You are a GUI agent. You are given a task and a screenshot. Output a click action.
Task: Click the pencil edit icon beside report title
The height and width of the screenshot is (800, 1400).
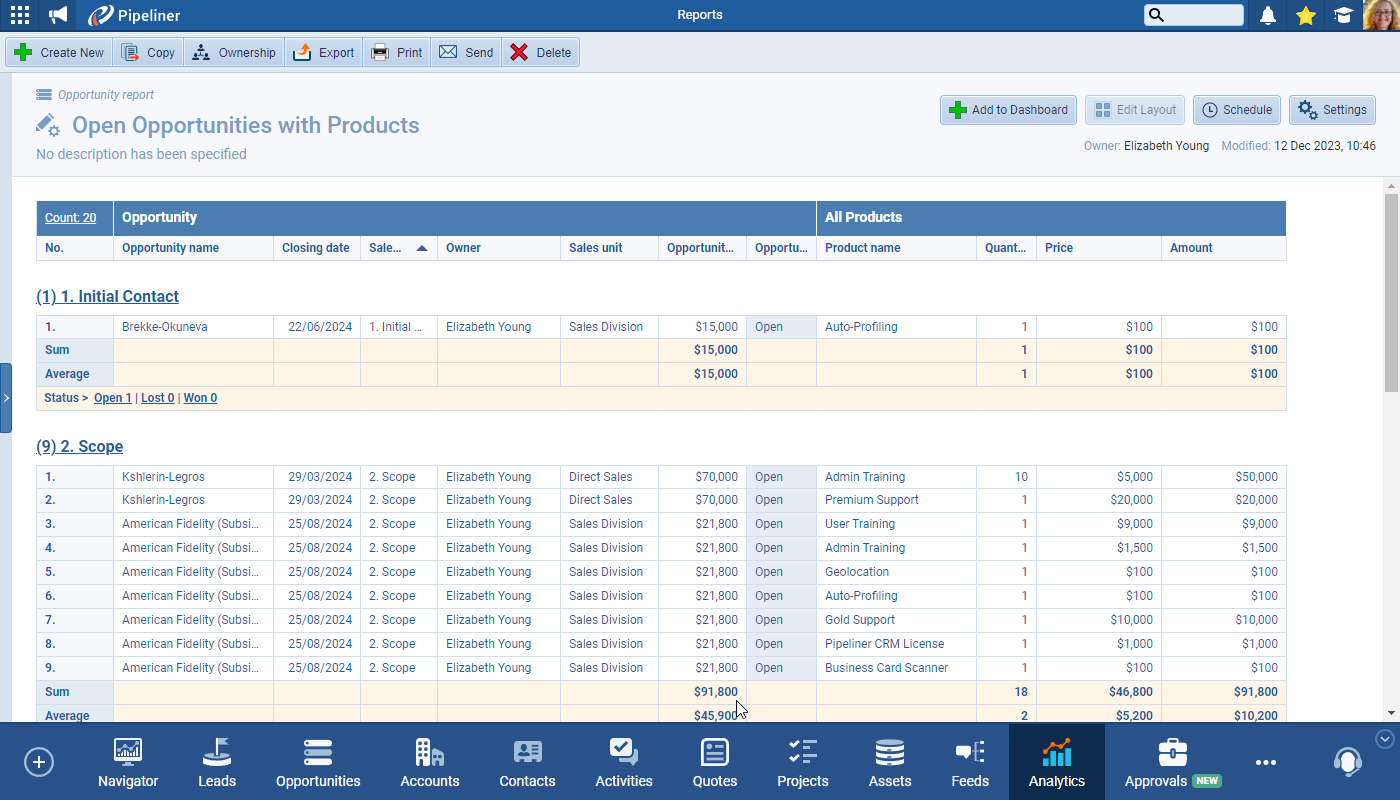pyautogui.click(x=47, y=125)
